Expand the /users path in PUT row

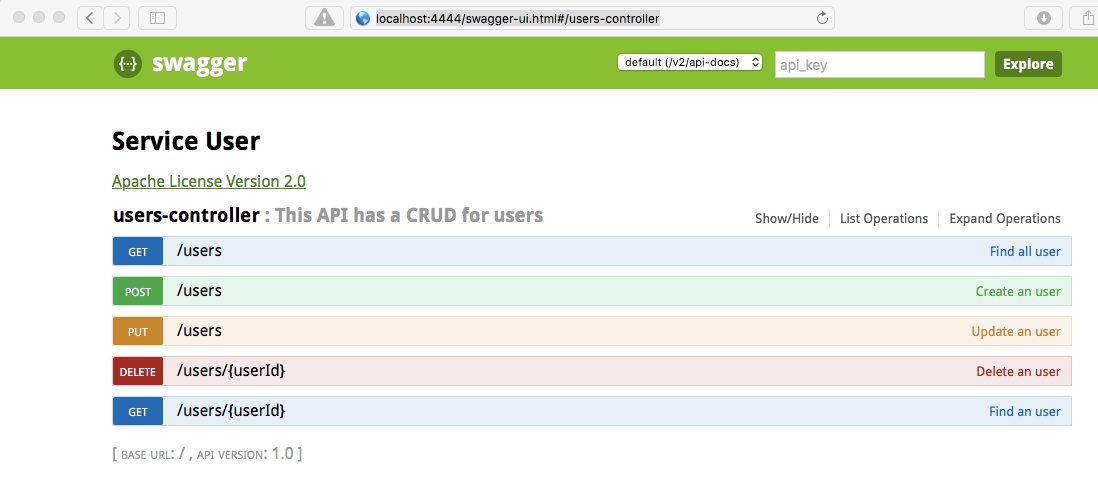point(200,331)
